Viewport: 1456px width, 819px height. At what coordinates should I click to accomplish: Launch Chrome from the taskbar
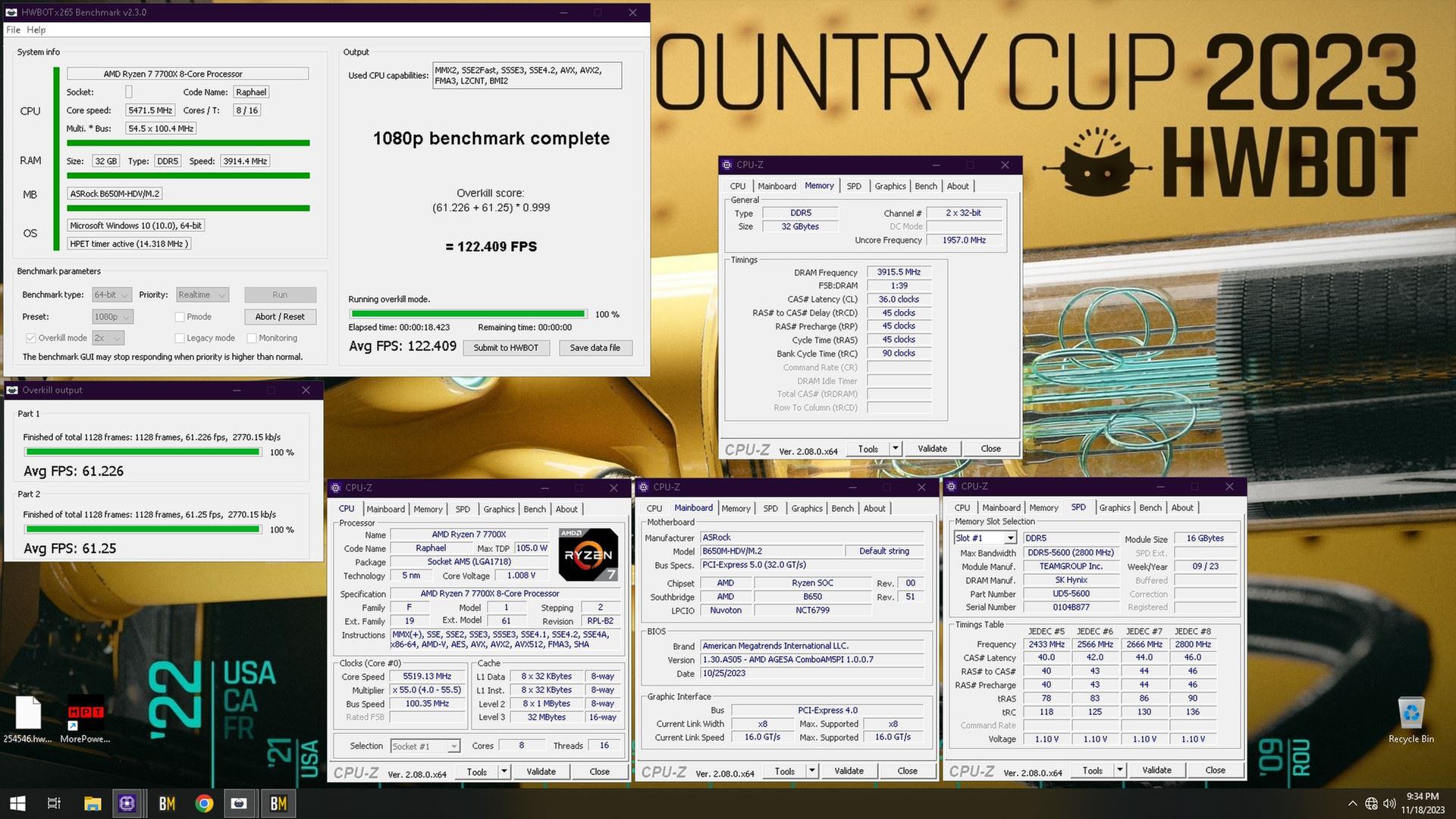pos(203,803)
